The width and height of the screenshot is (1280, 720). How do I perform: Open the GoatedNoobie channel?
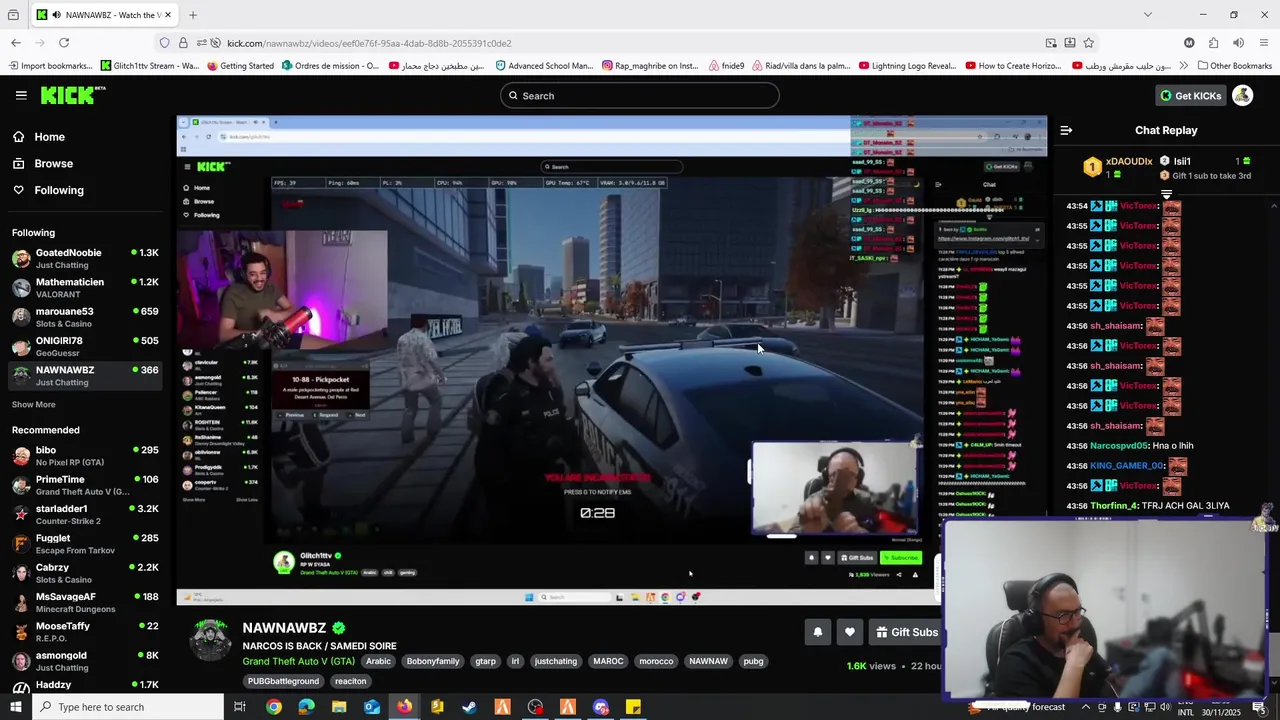coord(85,258)
